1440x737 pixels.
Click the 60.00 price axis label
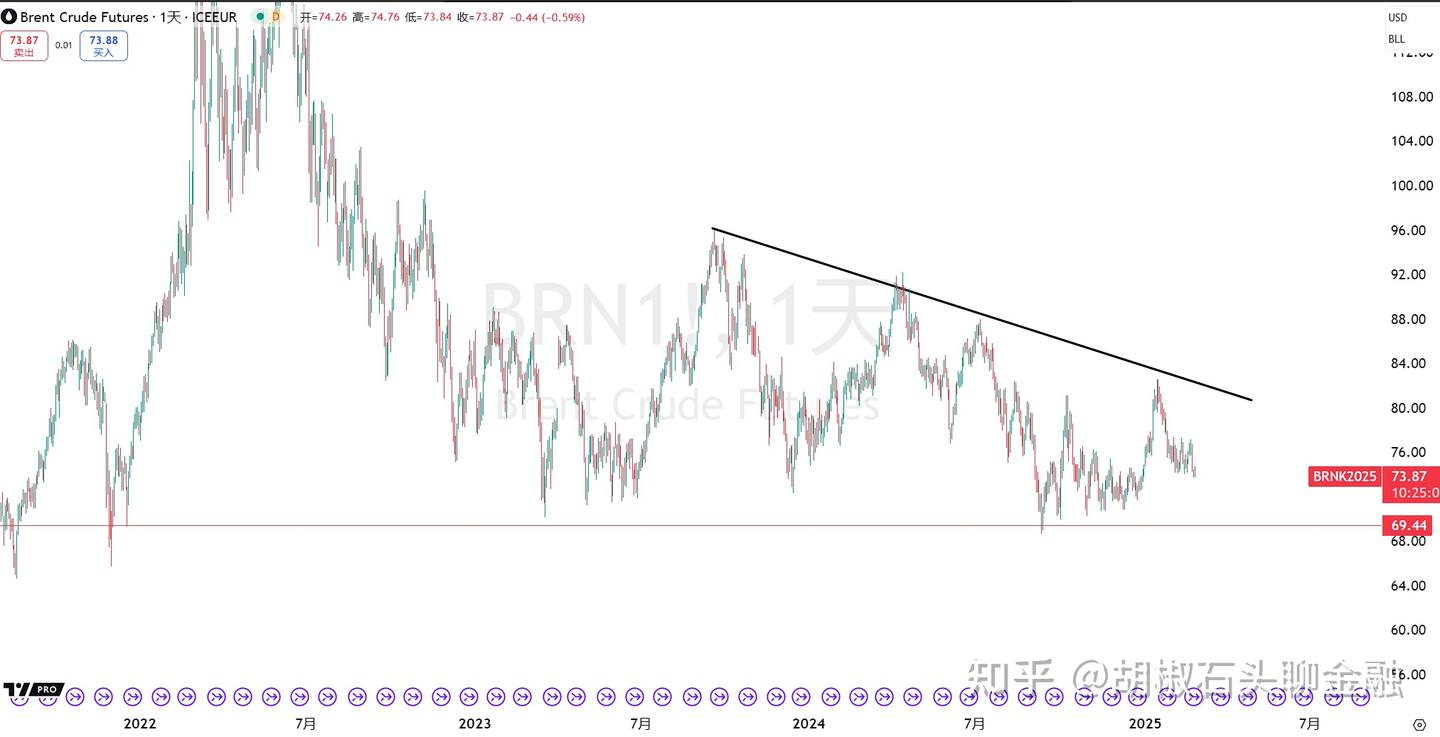pyautogui.click(x=1408, y=630)
